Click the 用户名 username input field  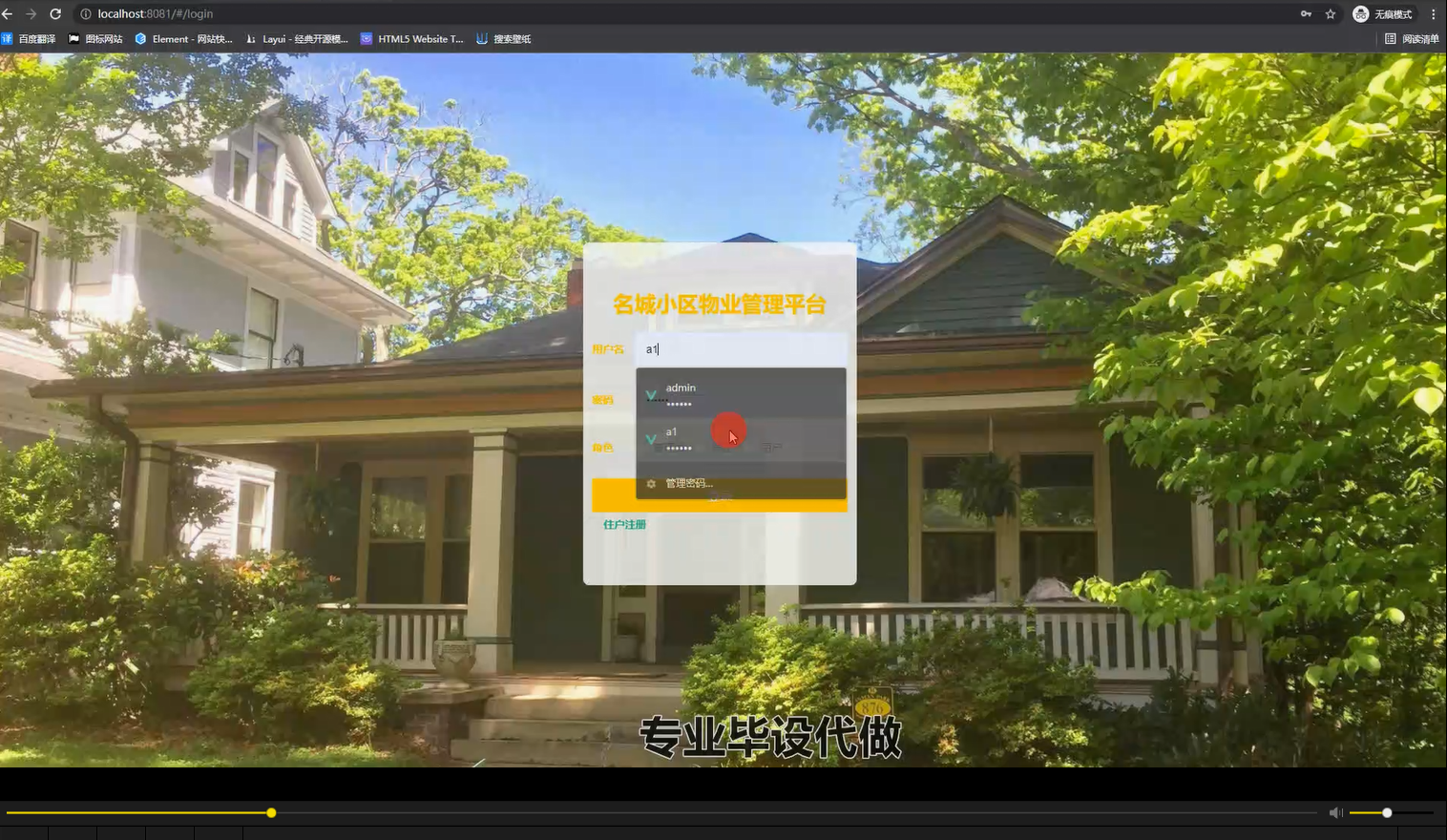(742, 349)
